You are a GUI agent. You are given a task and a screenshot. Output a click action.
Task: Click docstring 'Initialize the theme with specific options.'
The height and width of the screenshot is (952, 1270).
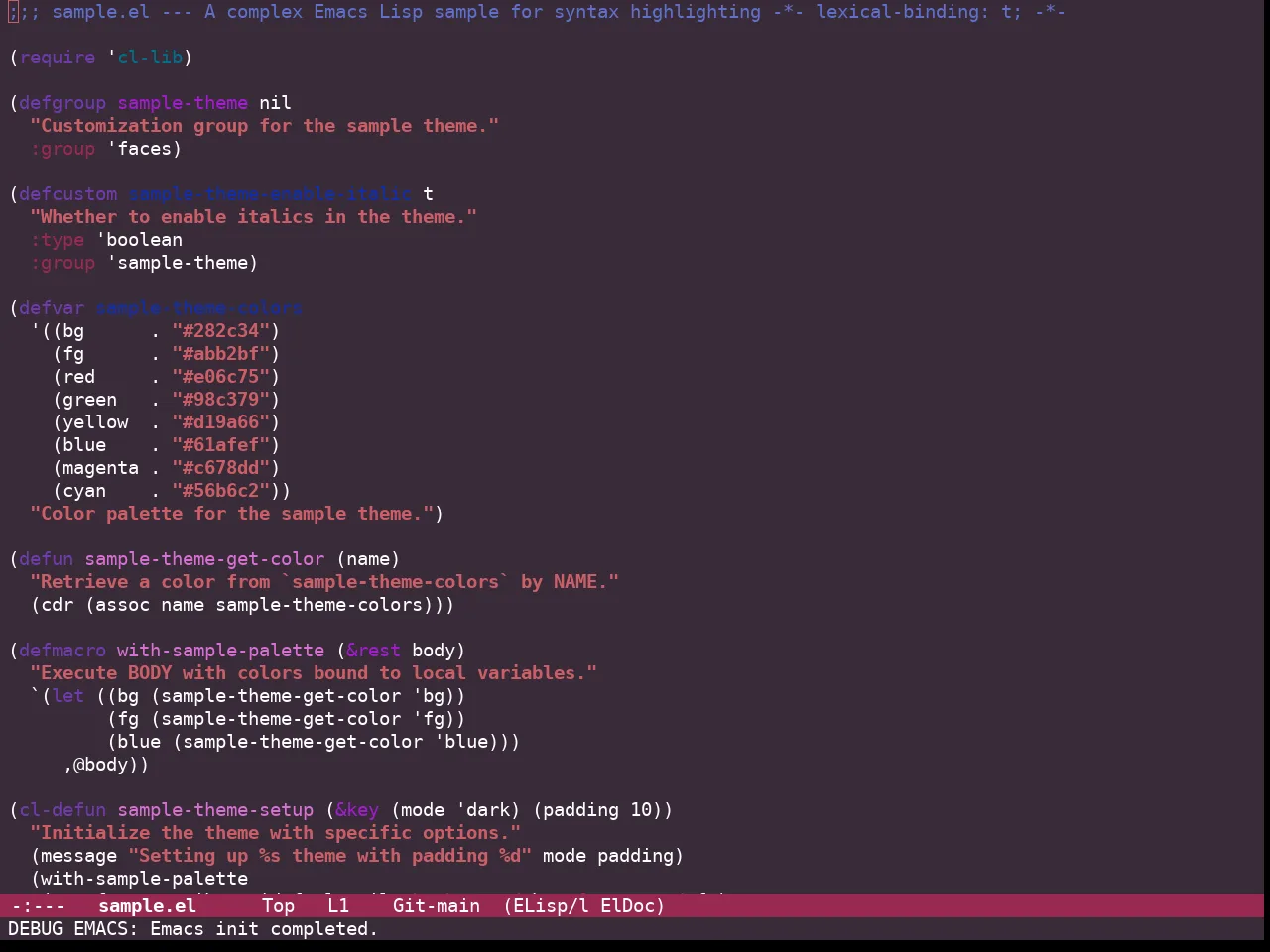tap(276, 833)
